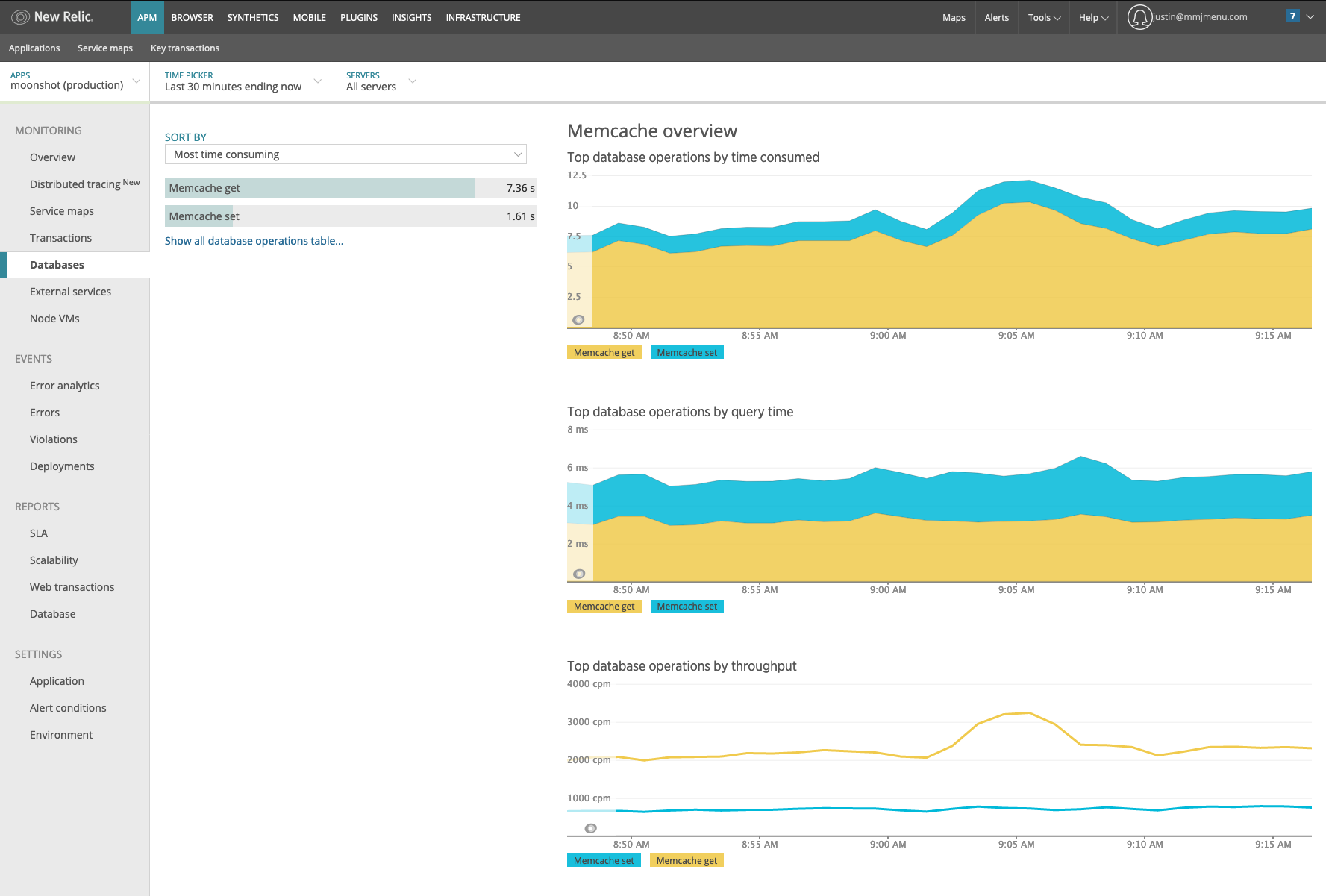Click the justin@mmjmenu.com account name

(1200, 16)
